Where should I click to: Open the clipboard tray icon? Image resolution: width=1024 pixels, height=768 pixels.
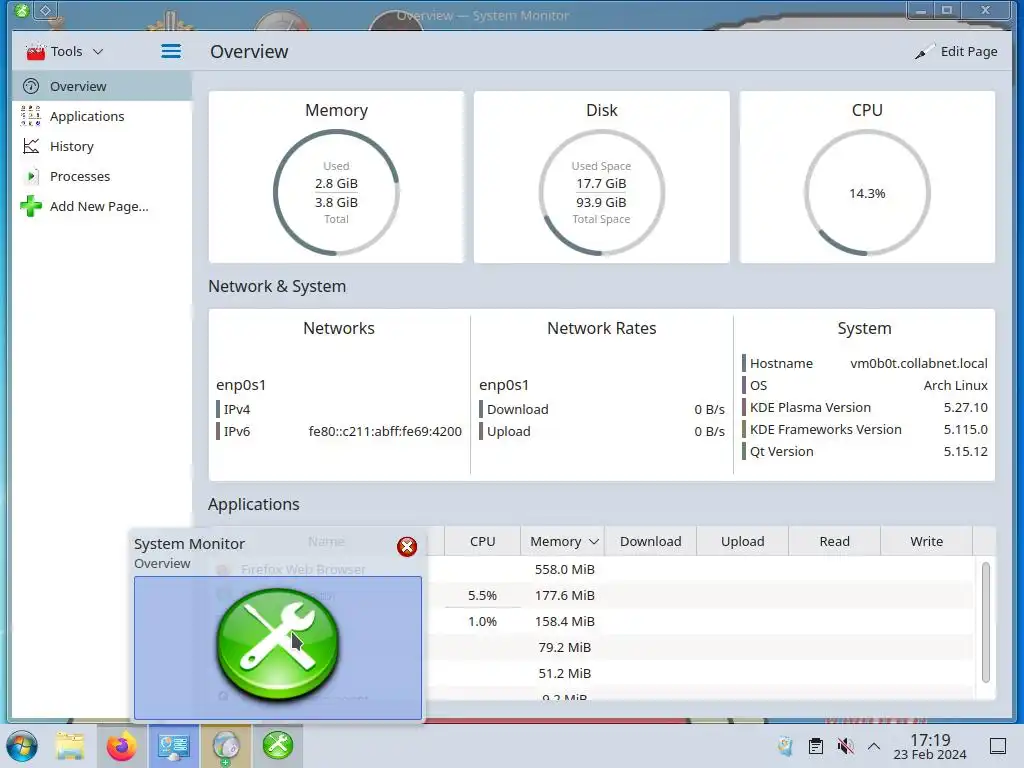816,746
